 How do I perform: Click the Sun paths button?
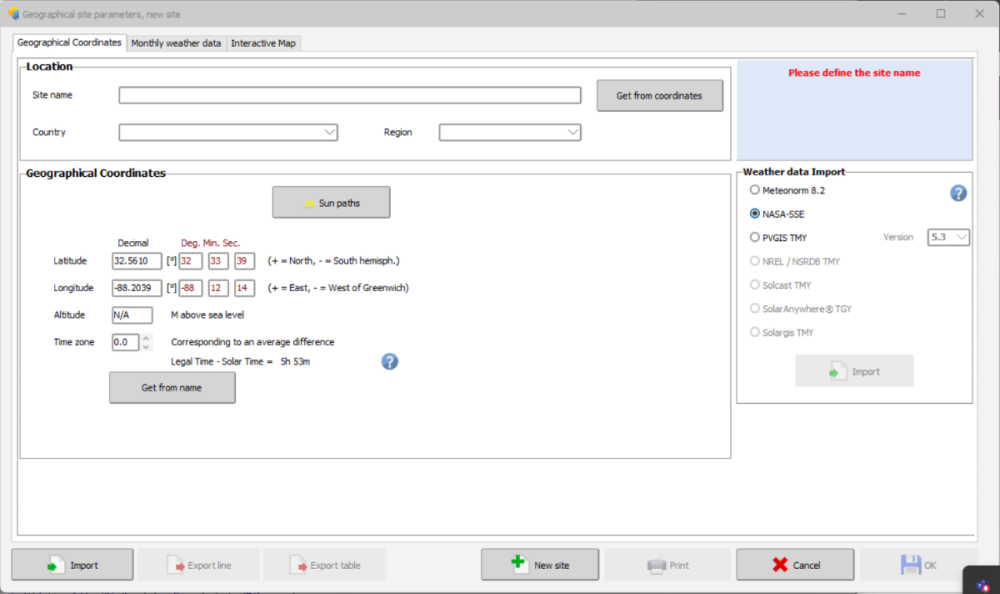(331, 203)
